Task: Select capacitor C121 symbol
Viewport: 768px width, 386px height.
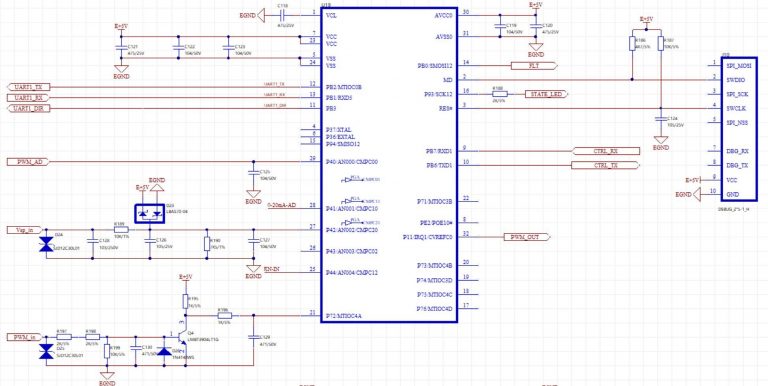Action: pos(121,48)
